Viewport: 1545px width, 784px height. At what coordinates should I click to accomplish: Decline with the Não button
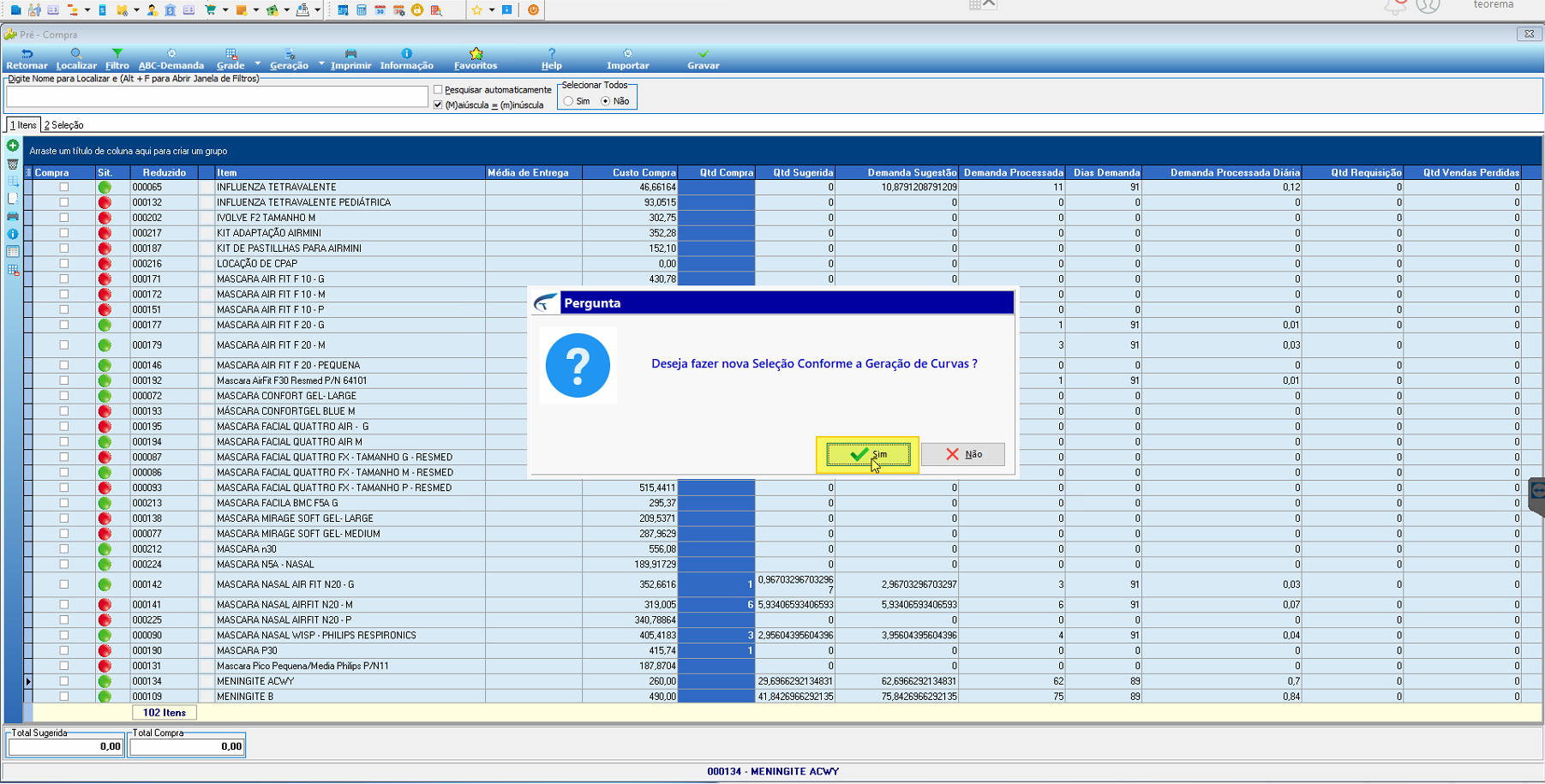(963, 454)
